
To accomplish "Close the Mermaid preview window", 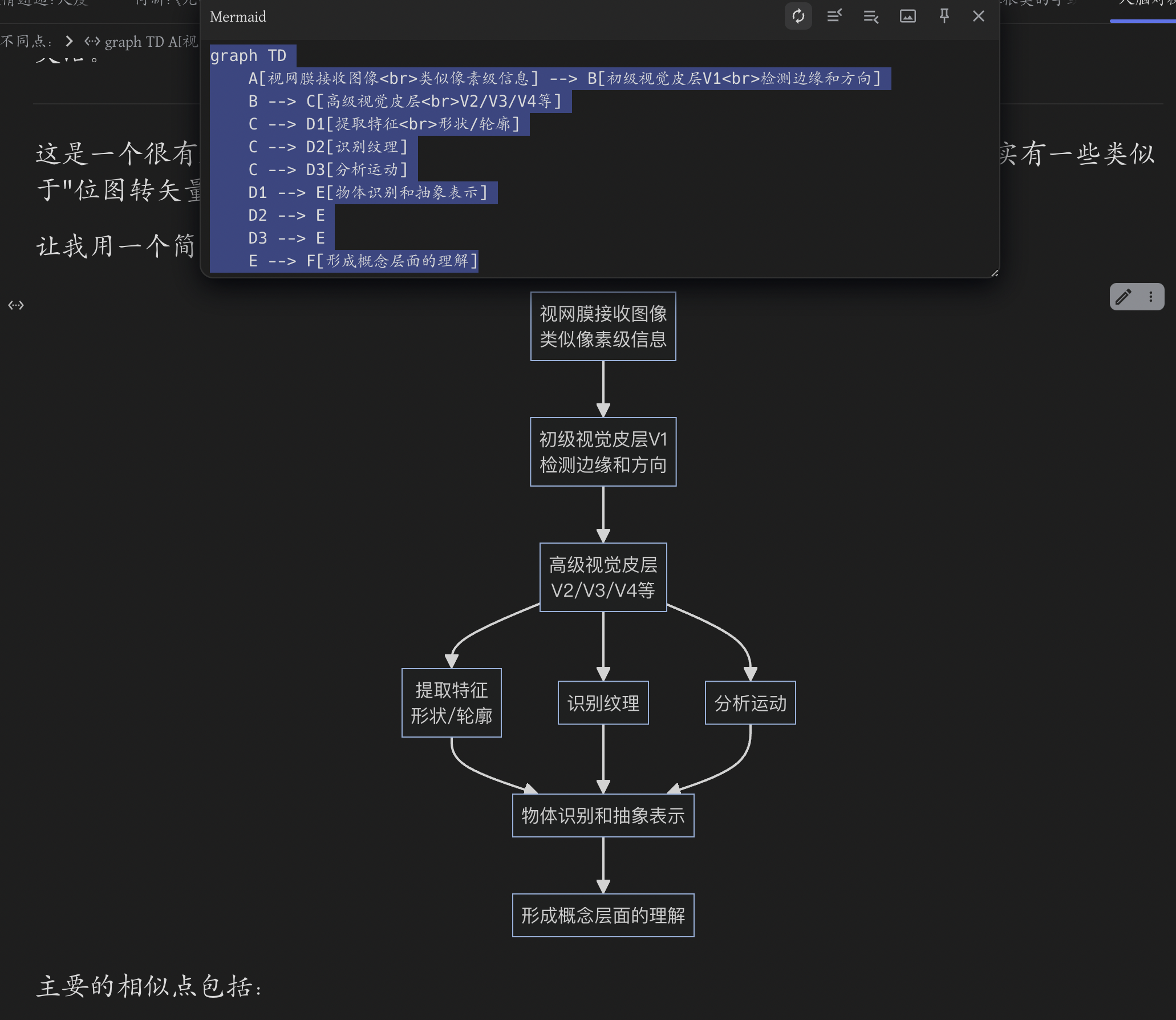I will point(978,17).
